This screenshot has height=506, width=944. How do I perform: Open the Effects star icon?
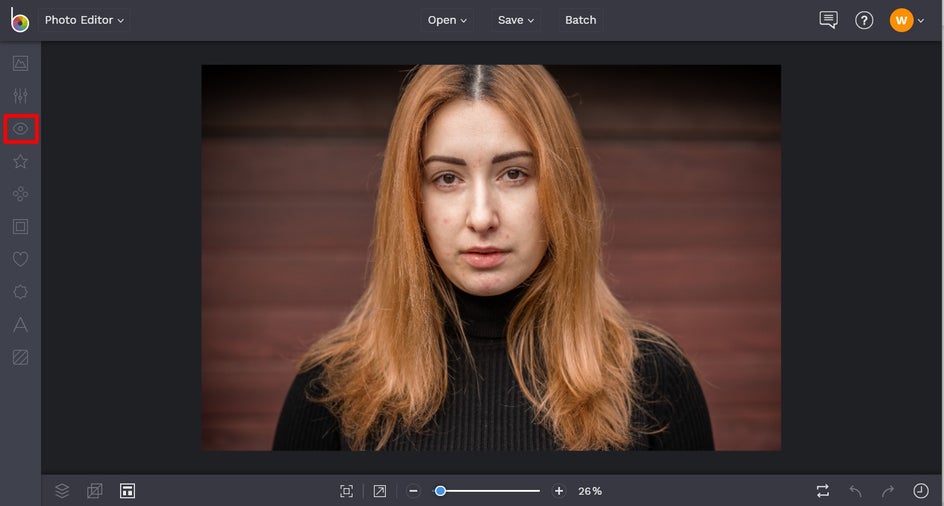click(20, 161)
